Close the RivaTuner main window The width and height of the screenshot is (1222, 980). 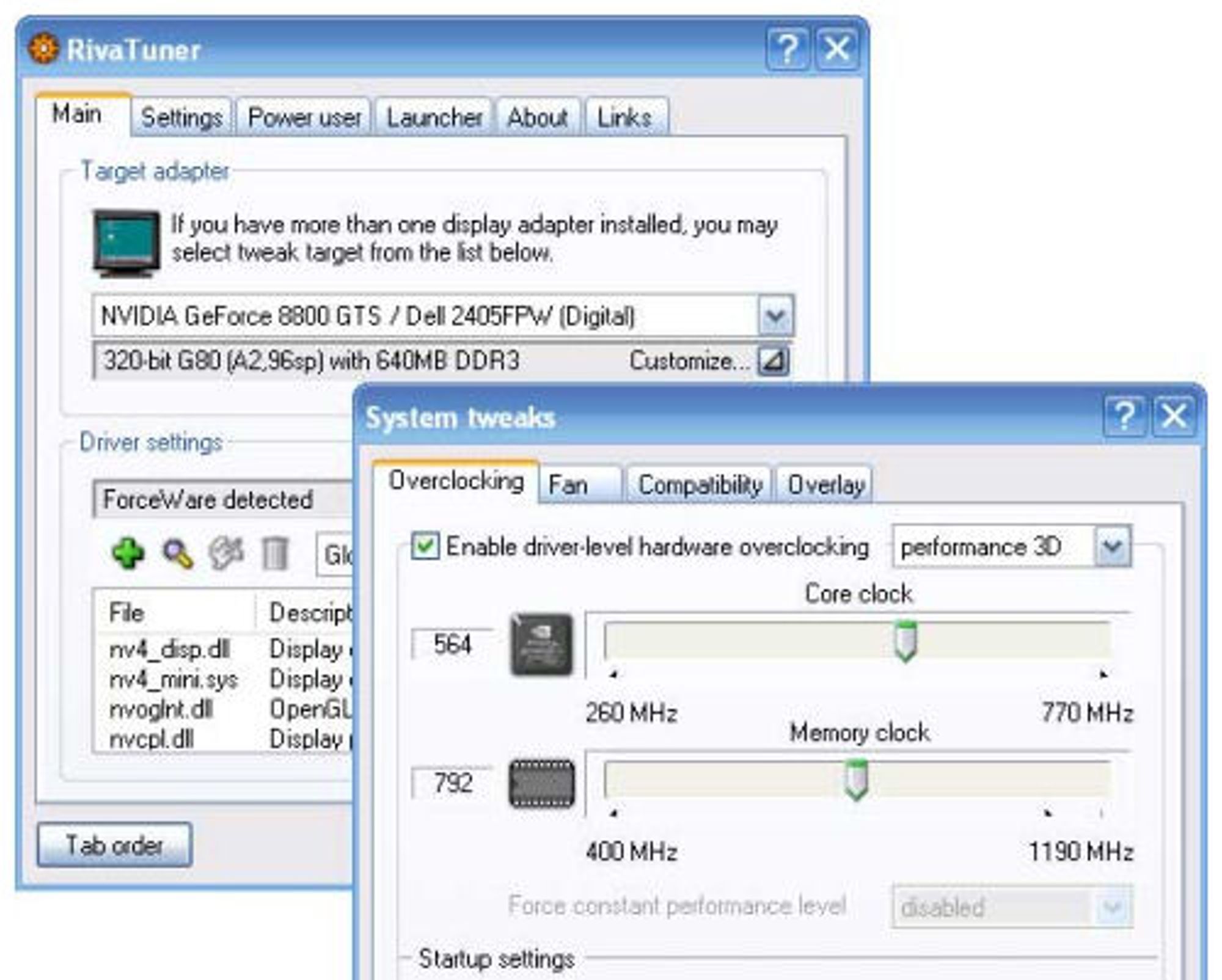(836, 48)
